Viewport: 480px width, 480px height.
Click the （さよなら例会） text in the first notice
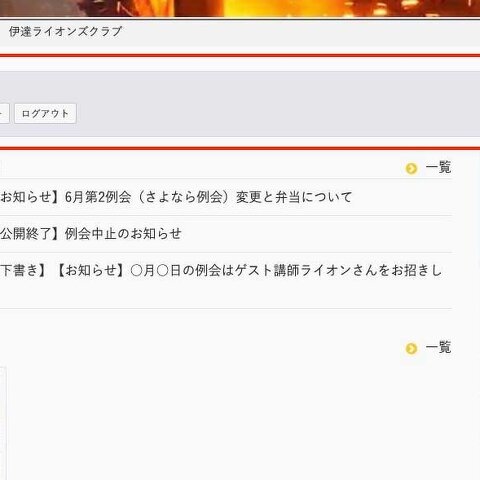[x=184, y=197]
